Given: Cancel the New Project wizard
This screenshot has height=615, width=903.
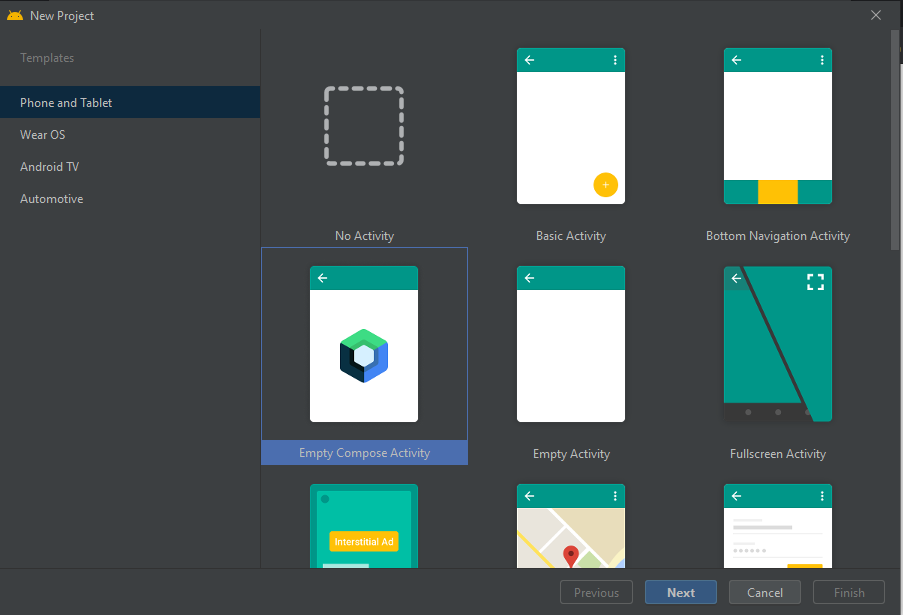Looking at the screenshot, I should tap(764, 591).
